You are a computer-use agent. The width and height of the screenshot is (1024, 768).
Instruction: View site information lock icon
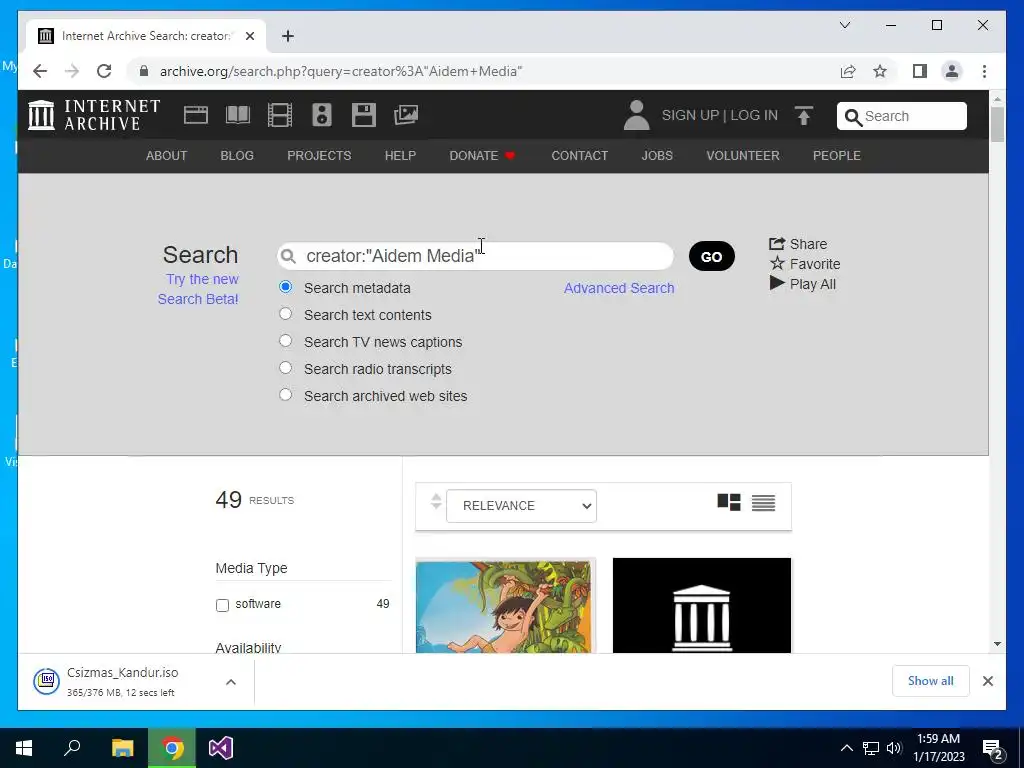coord(144,71)
